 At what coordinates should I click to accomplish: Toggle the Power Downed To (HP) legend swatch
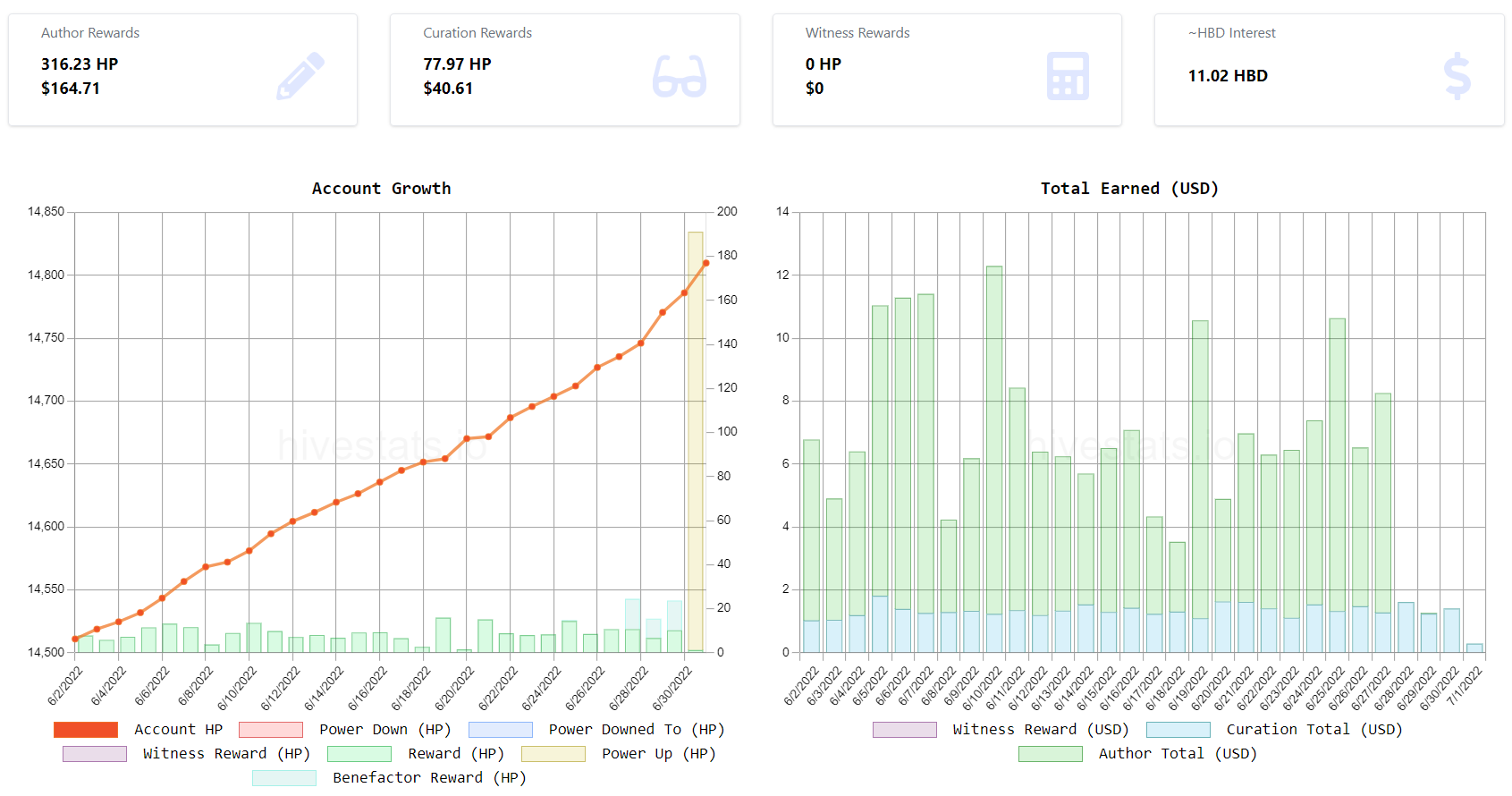[501, 730]
